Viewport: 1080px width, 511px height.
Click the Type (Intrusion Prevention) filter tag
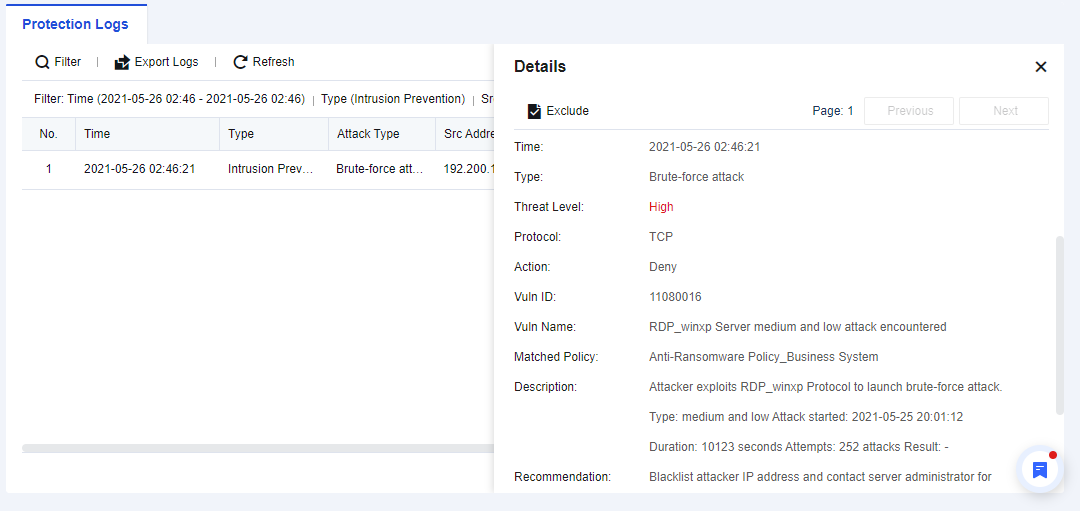point(393,99)
